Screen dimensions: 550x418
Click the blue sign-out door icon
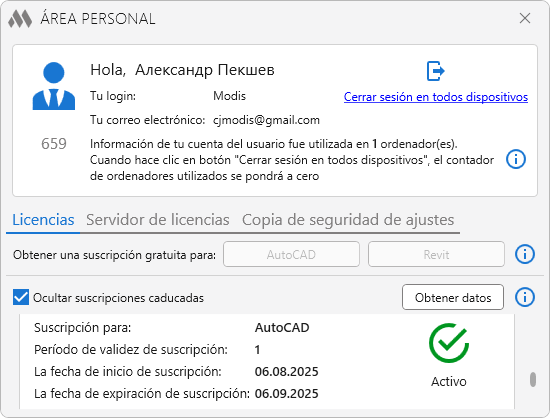[x=436, y=71]
